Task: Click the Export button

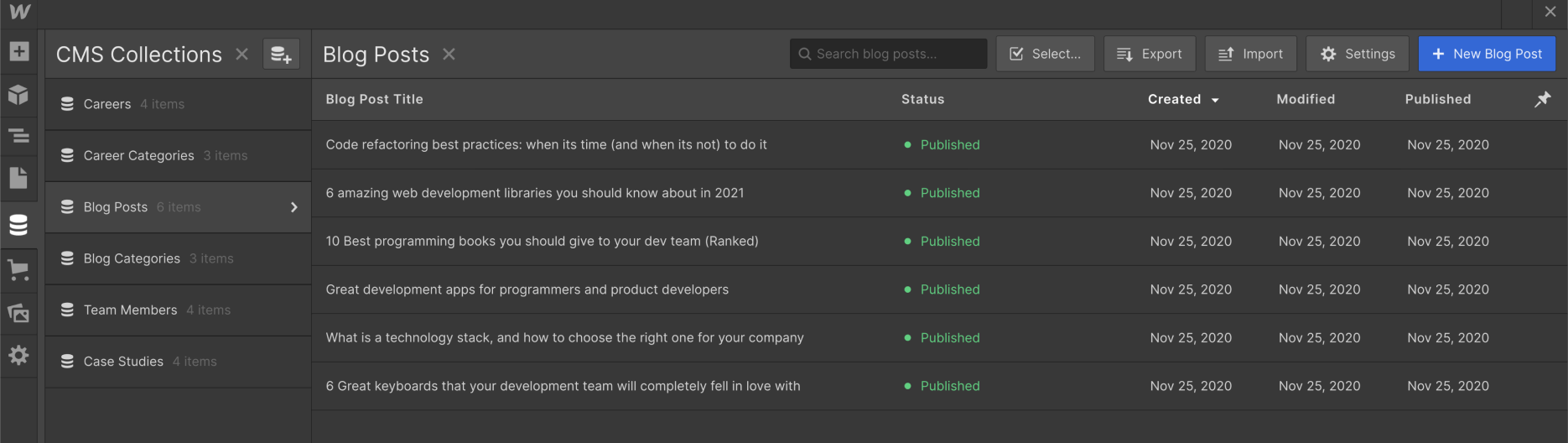Action: 1149,54
